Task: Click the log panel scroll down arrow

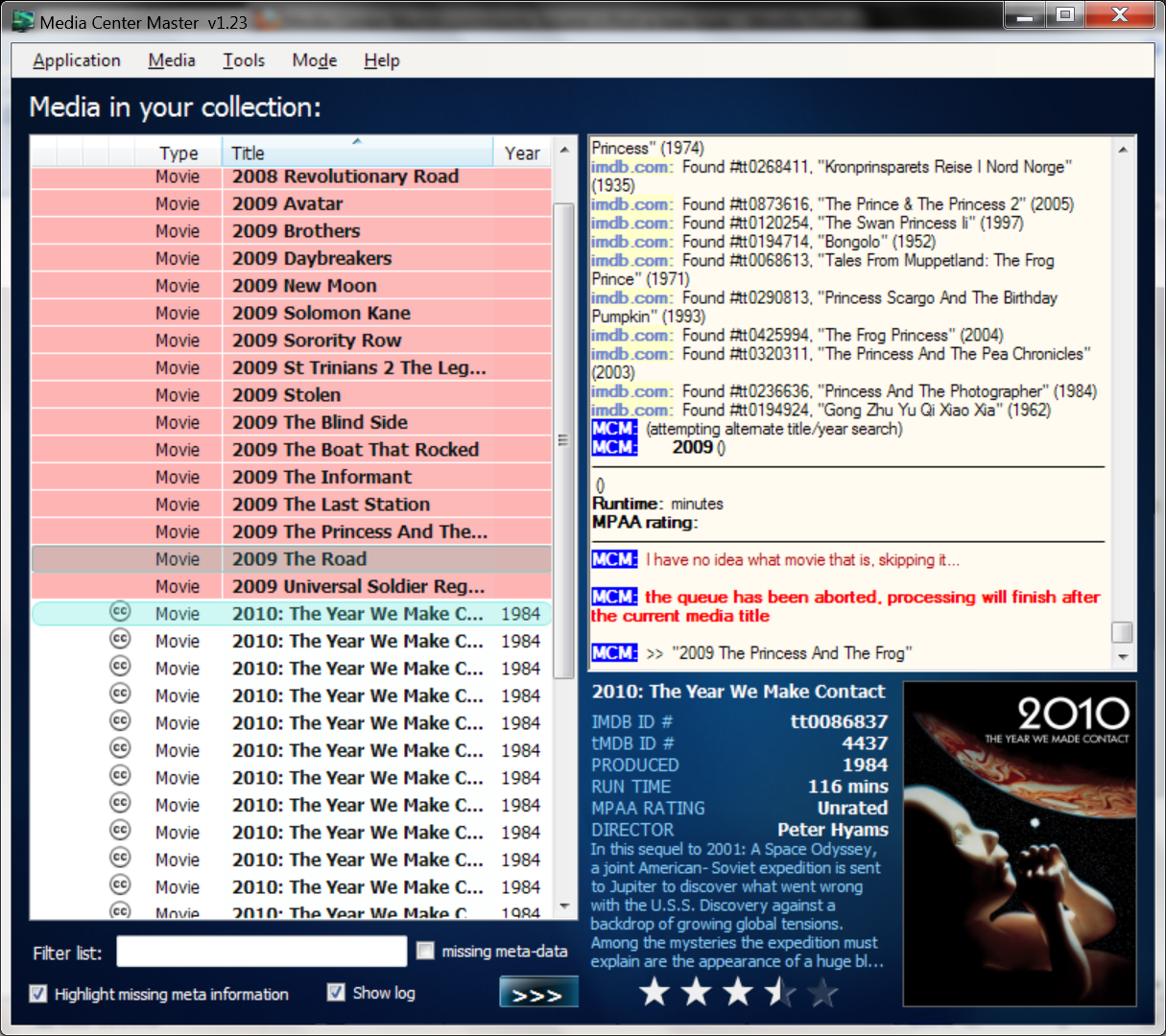Action: point(1122,657)
